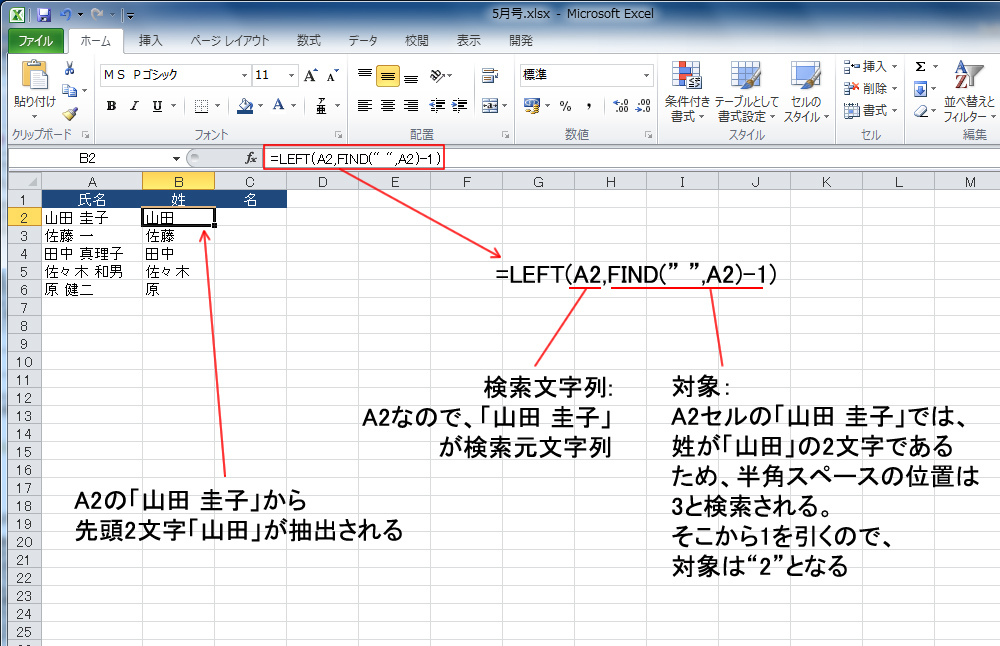
Task: Click the Copy icon in clipboard group
Action: [x=69, y=91]
